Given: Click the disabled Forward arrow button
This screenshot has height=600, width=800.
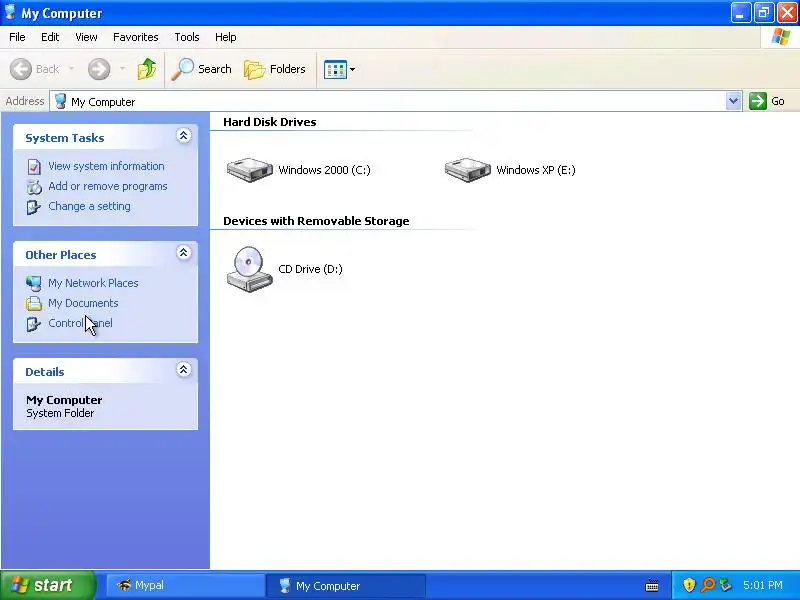Looking at the screenshot, I should coord(99,69).
